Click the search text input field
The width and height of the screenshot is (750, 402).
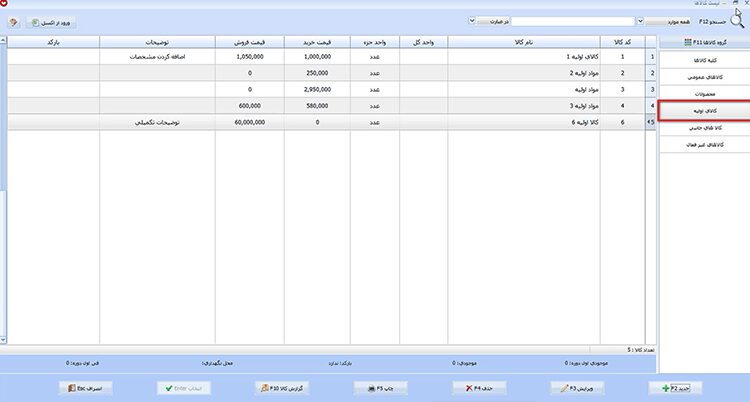[x=573, y=22]
